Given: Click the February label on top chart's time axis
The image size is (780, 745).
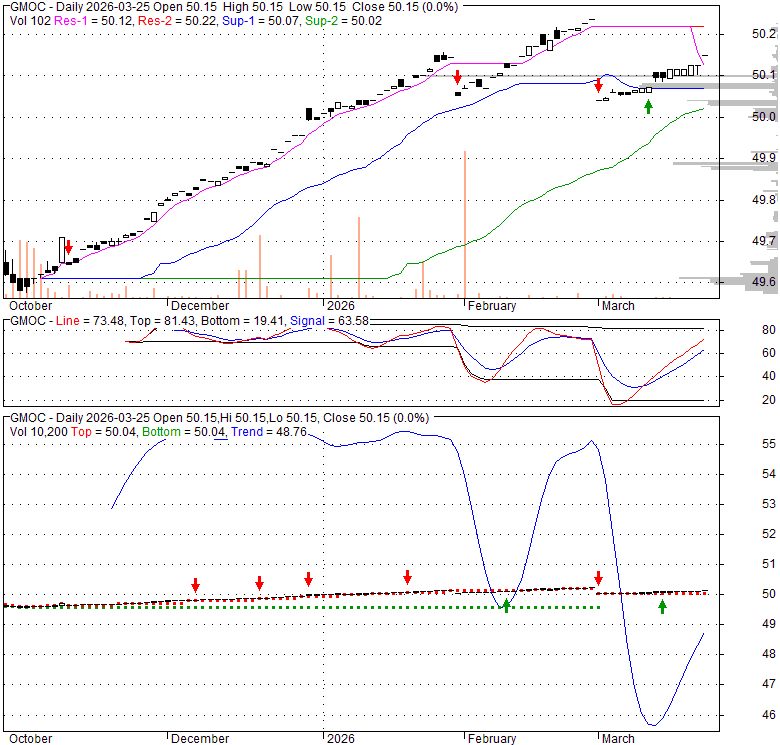Looking at the screenshot, I should 491,306.
